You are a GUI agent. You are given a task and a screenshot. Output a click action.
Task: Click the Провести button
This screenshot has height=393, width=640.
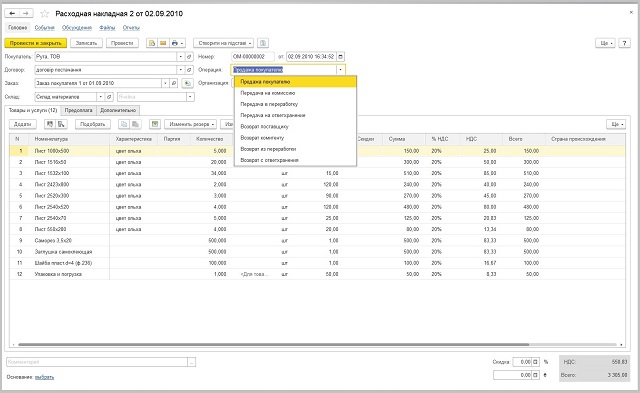(x=122, y=43)
